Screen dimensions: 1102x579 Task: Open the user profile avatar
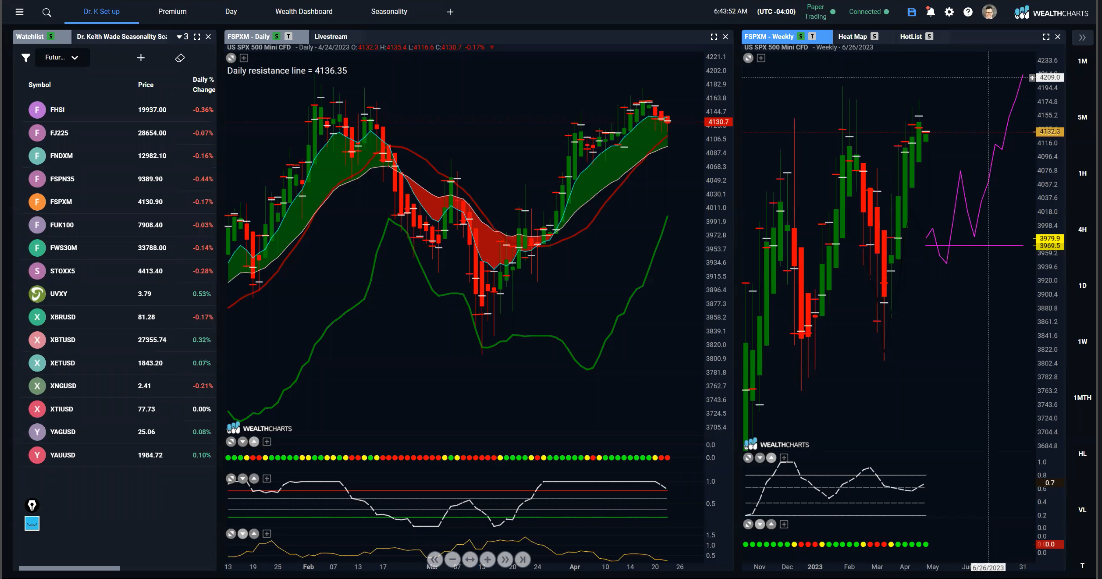(x=989, y=12)
